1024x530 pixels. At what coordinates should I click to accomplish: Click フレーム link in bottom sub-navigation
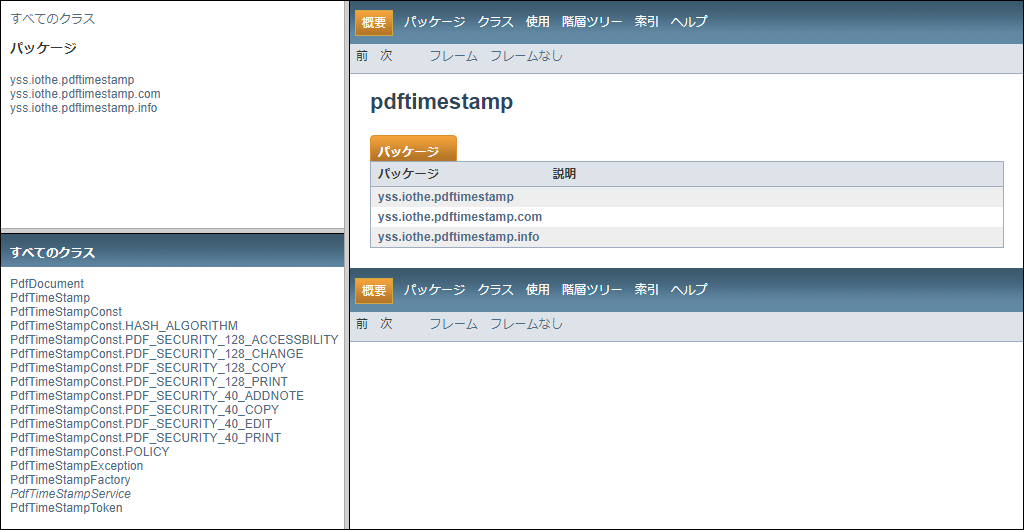point(453,324)
